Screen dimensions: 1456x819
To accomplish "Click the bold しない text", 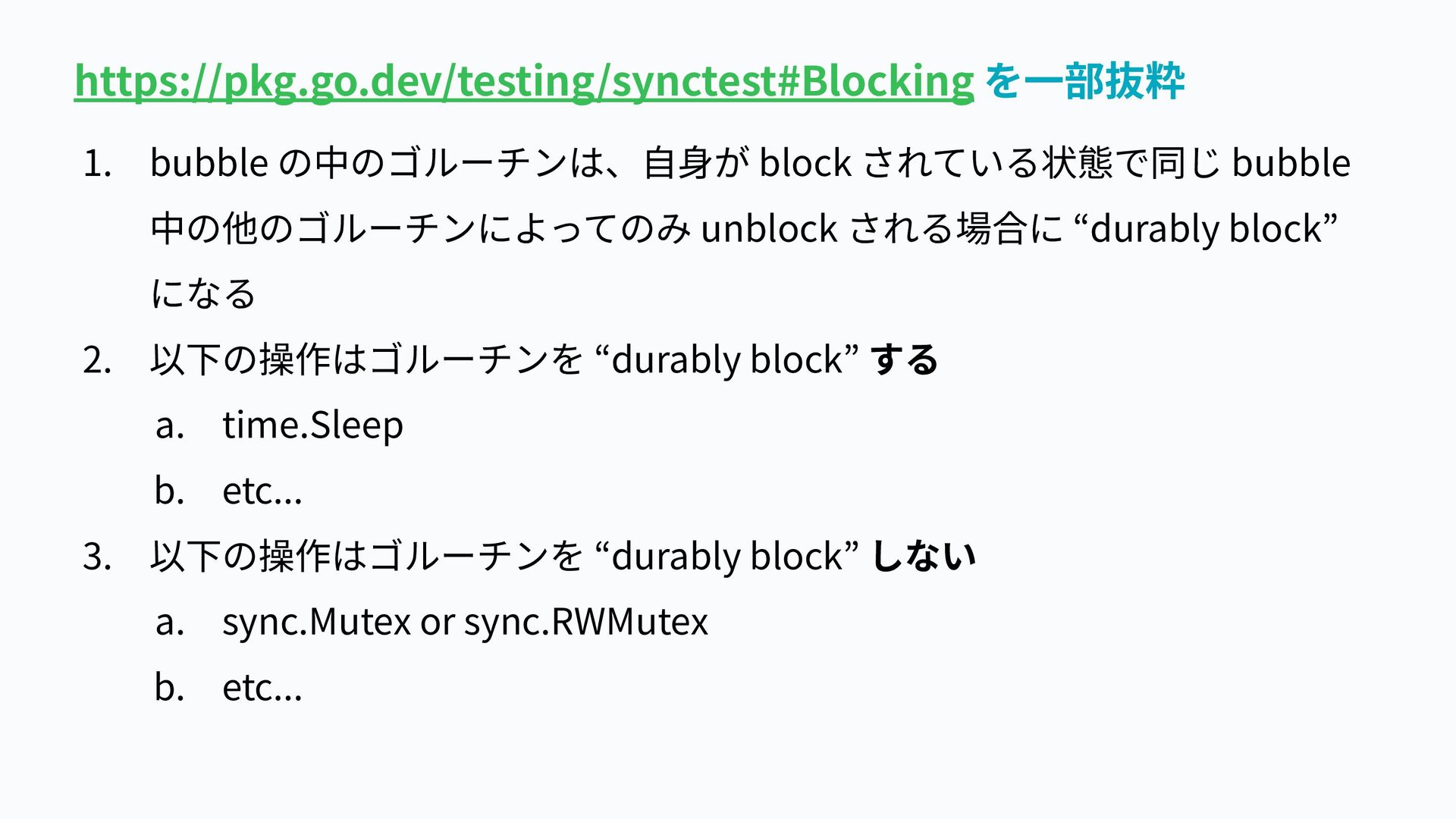I will click(x=923, y=556).
